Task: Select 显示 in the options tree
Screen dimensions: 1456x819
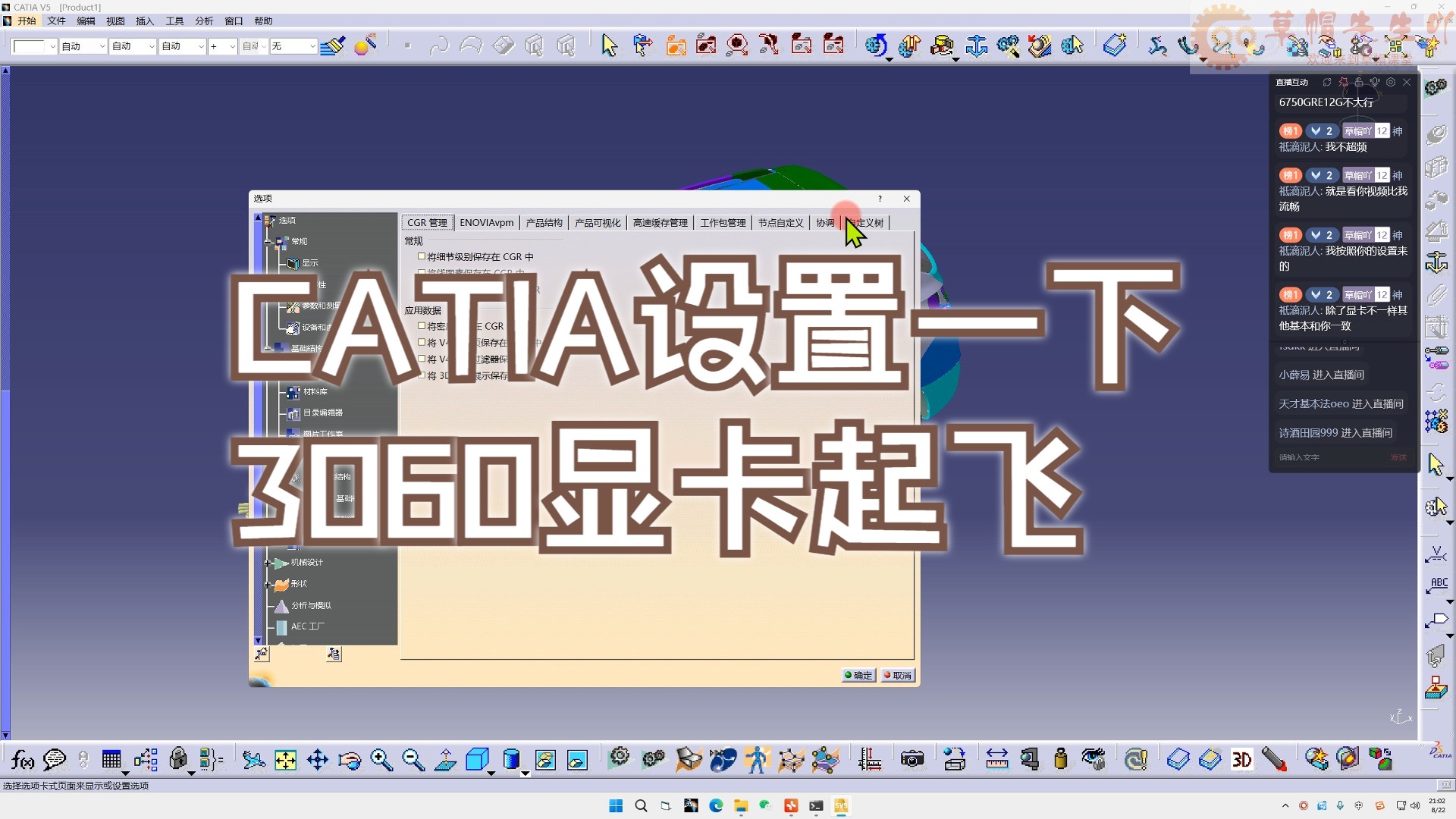Action: coord(310,263)
